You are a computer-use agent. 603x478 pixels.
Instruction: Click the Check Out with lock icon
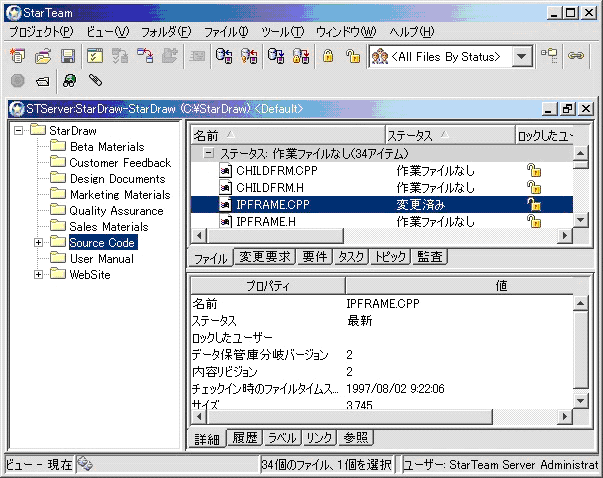[x=301, y=56]
